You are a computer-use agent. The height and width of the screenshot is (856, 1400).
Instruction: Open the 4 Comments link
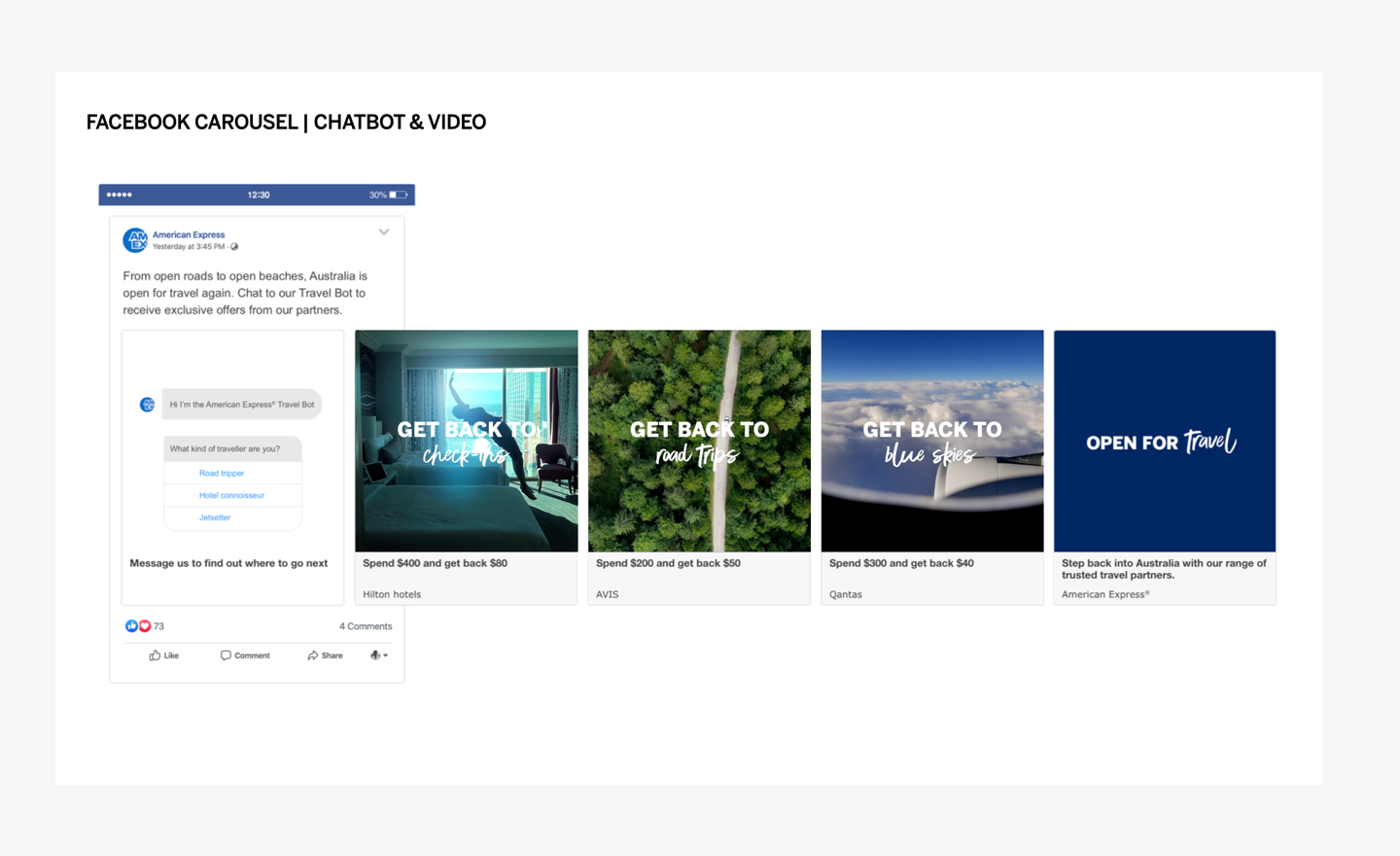pos(366,626)
